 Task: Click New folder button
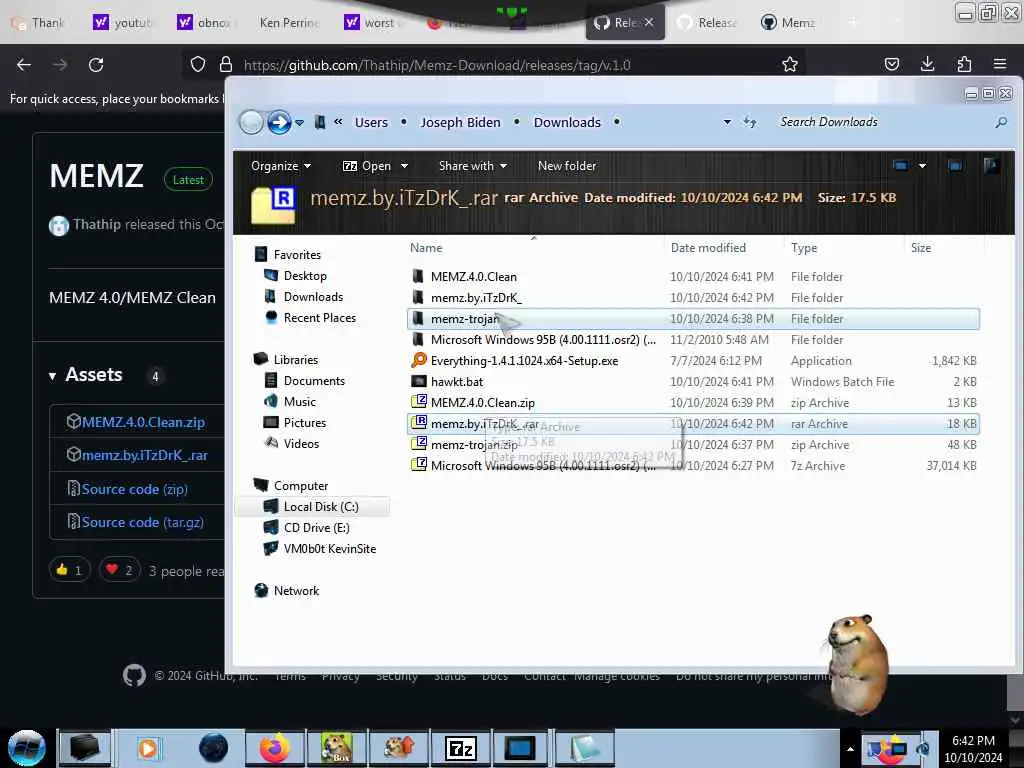pos(567,166)
